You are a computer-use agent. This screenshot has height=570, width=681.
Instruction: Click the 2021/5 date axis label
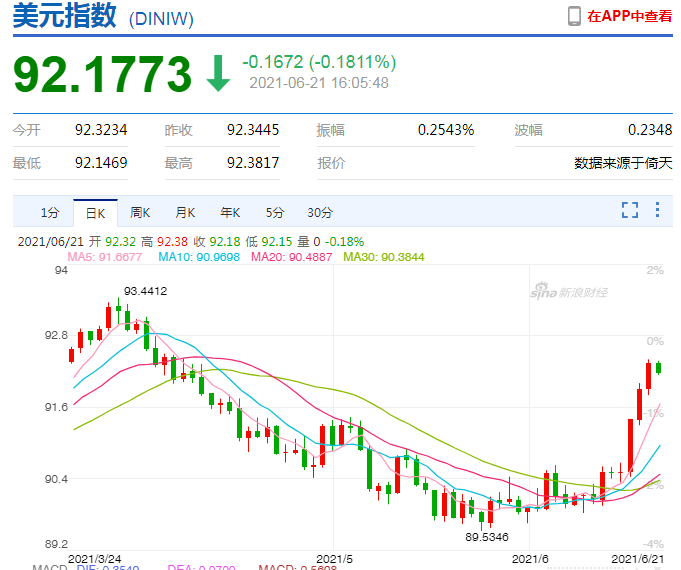334,559
